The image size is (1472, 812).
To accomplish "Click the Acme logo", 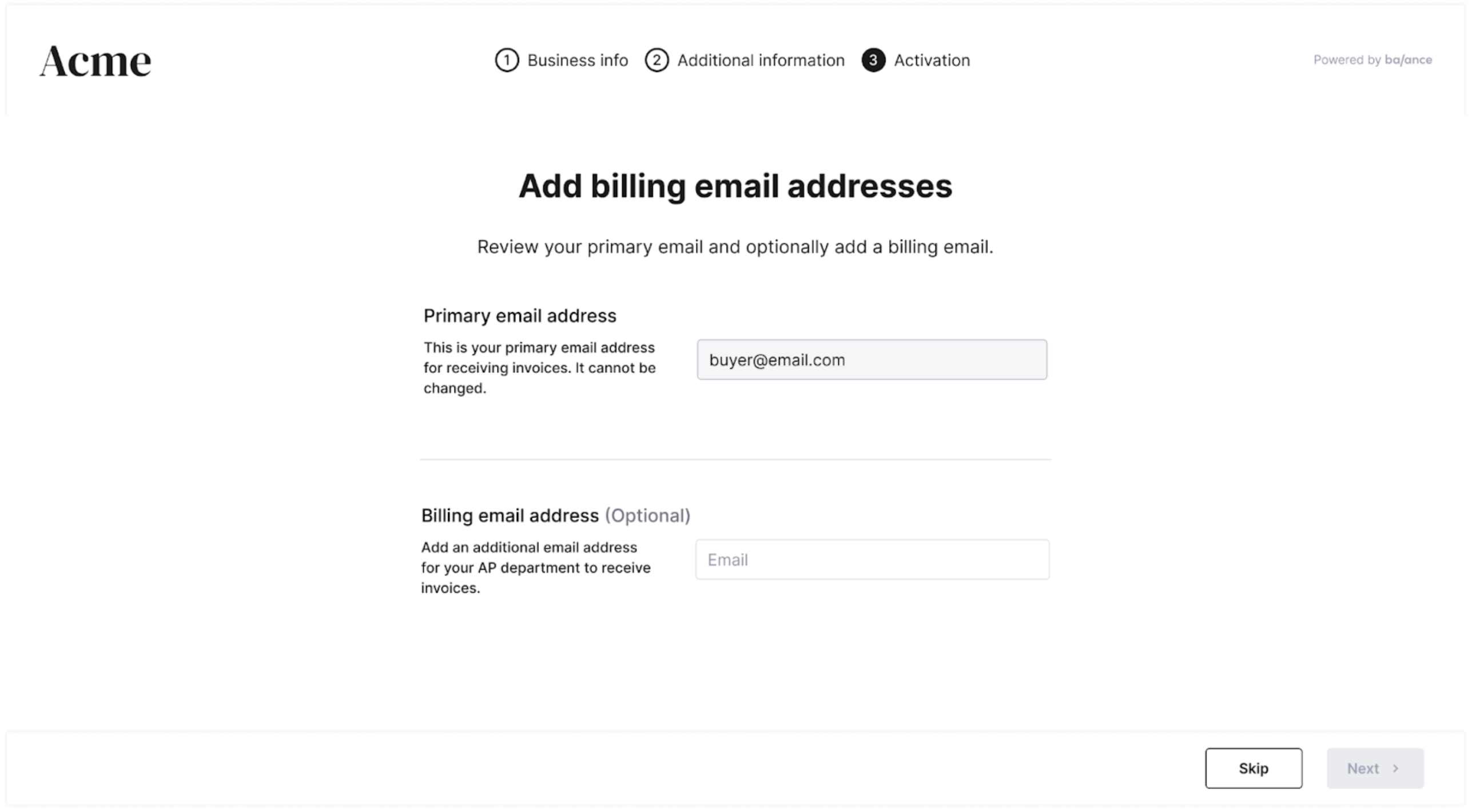I will tap(96, 61).
